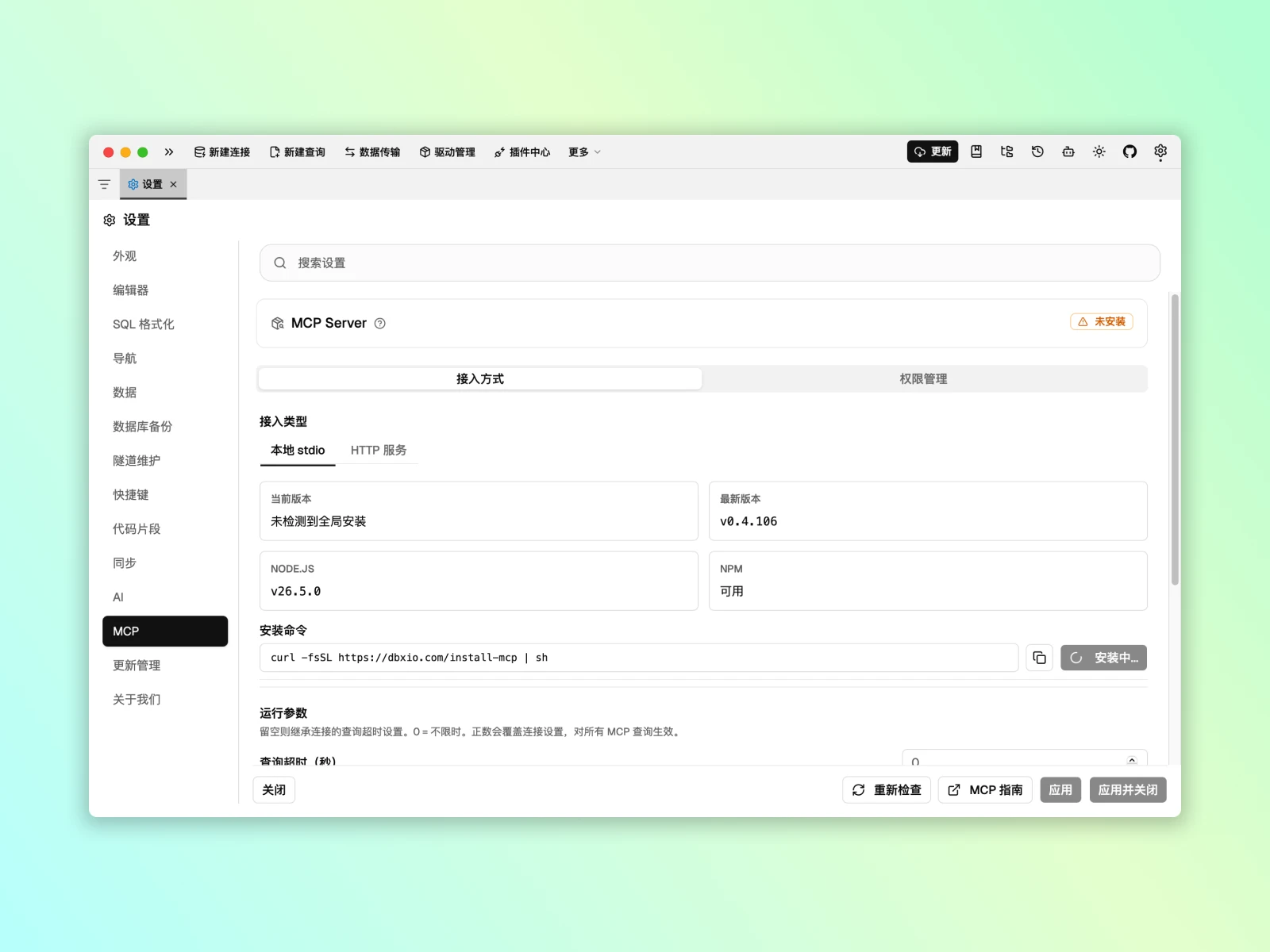This screenshot has height=952, width=1270.
Task: Open 插件中心 plugin center
Action: point(522,152)
